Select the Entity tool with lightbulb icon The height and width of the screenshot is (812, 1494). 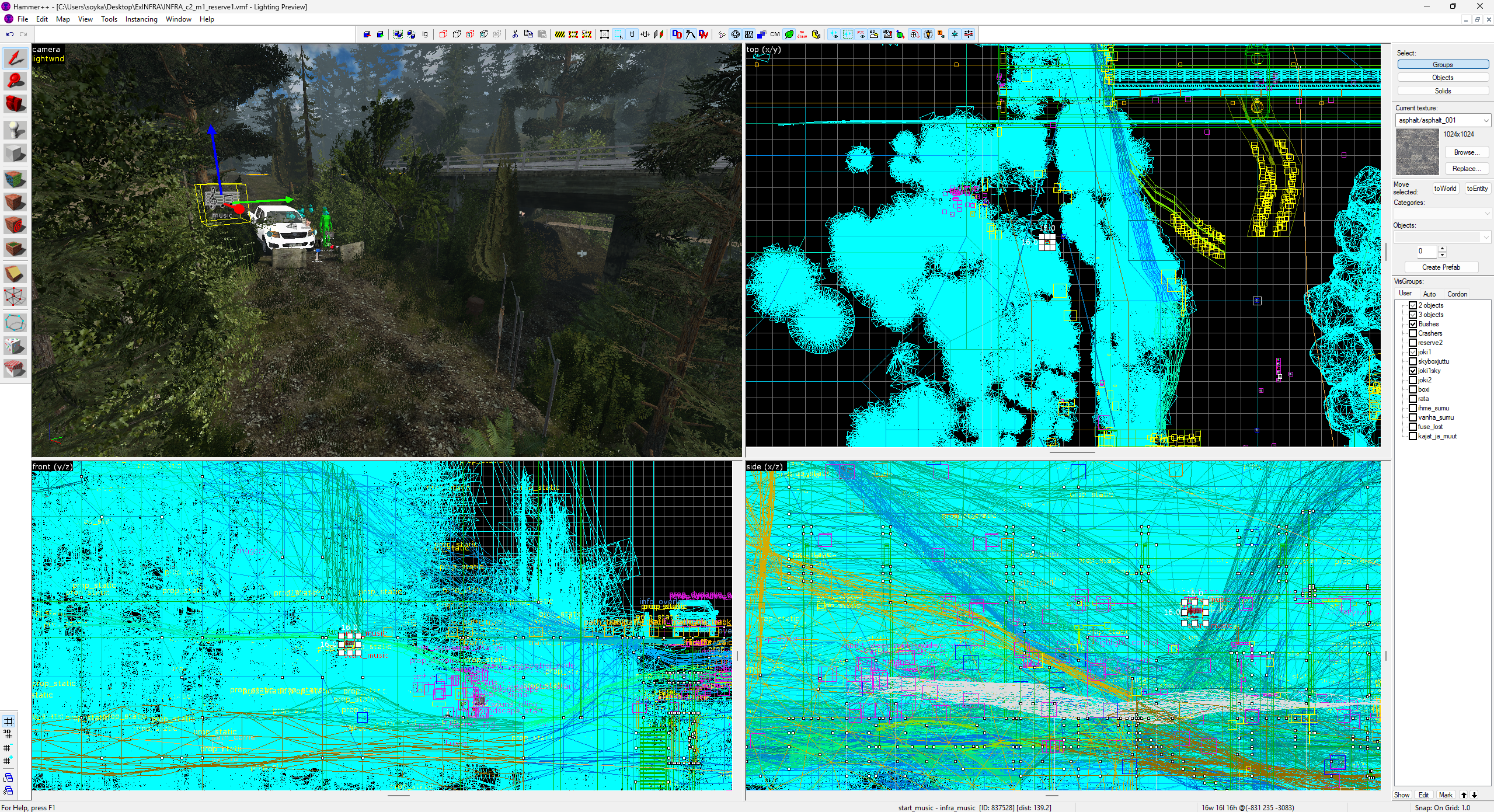(x=15, y=129)
